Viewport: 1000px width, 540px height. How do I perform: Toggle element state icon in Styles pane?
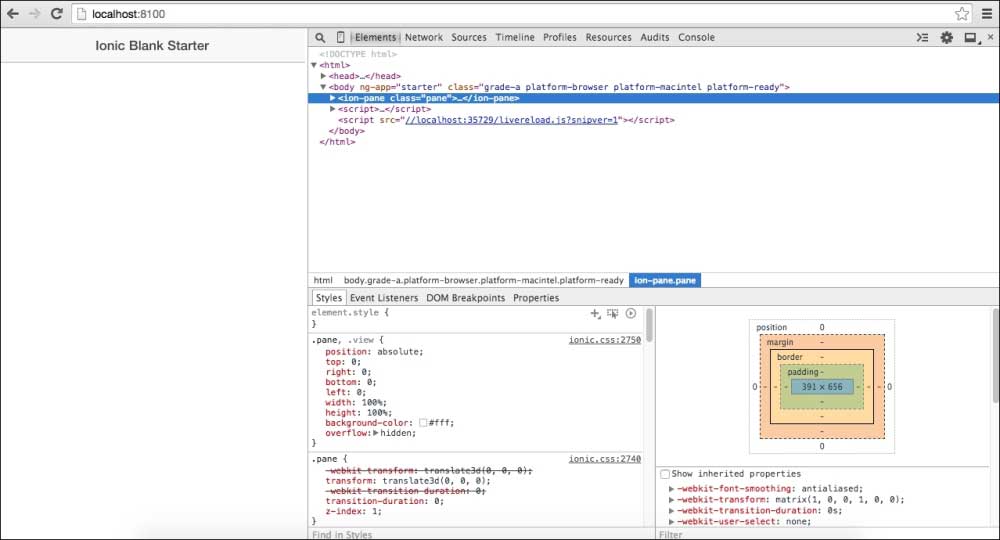(613, 313)
